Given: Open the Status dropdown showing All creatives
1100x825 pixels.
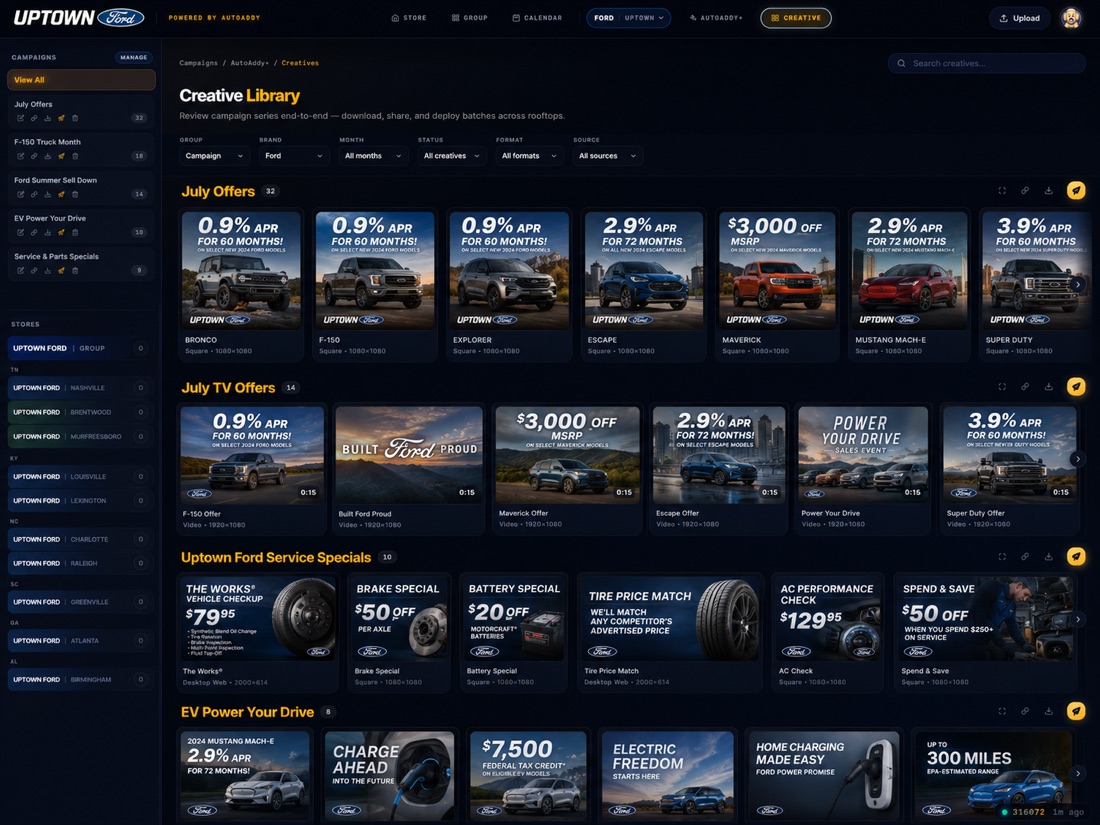Looking at the screenshot, I should (x=452, y=156).
